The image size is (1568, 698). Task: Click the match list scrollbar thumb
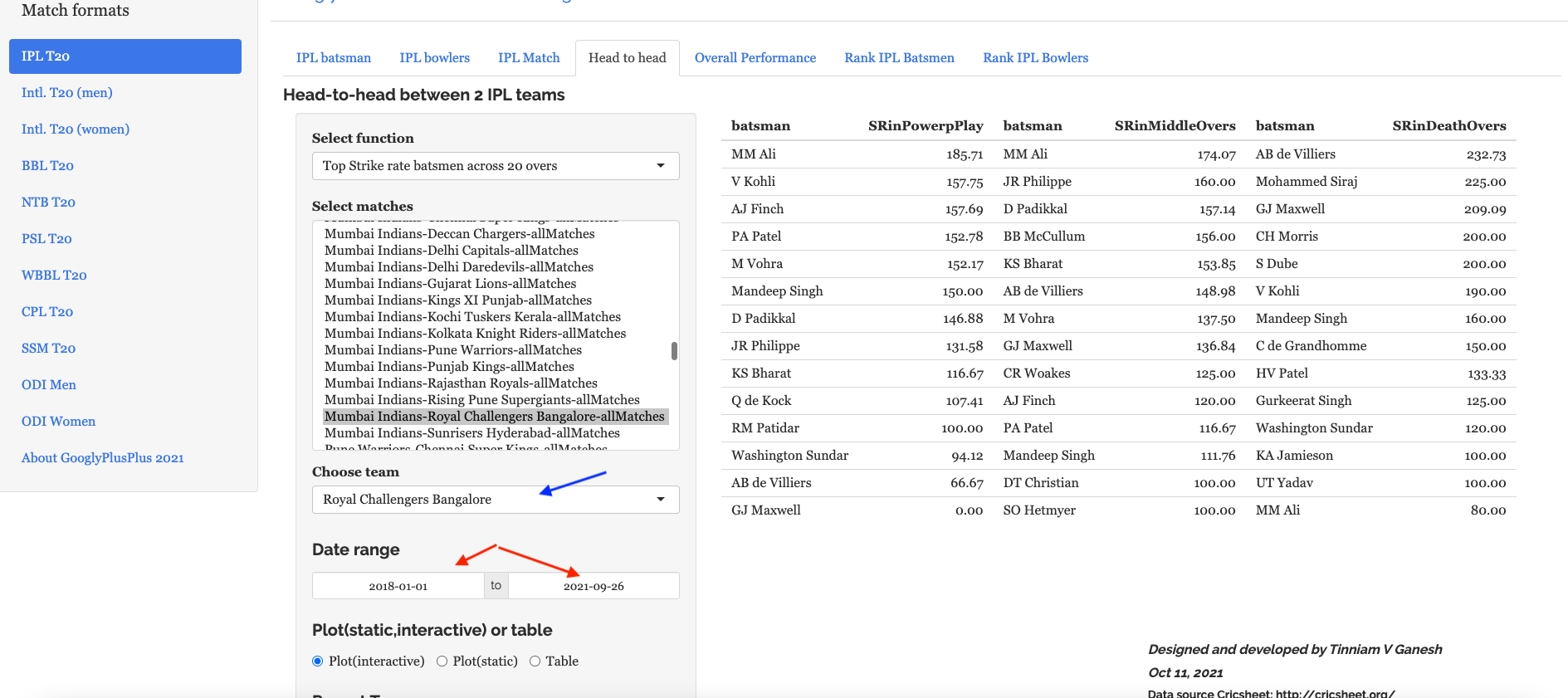(674, 351)
